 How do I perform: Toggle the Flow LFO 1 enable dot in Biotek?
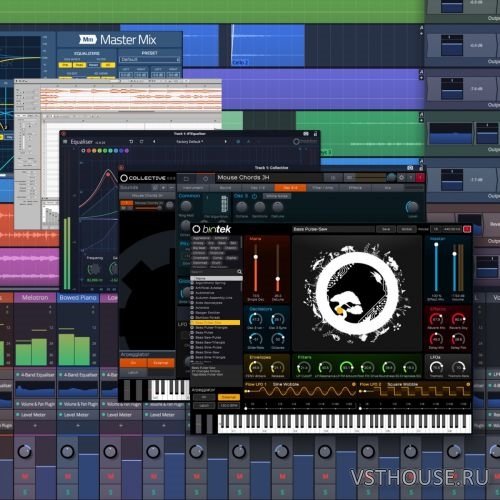[x=353, y=384]
